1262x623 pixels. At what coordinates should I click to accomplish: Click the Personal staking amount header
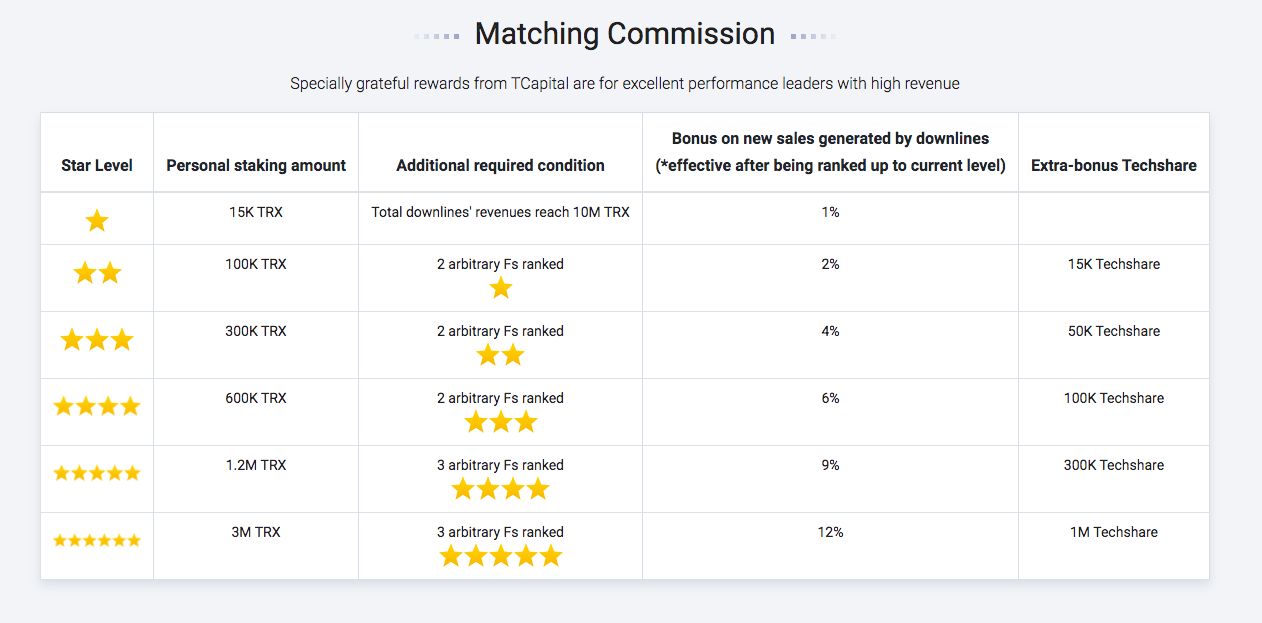[x=256, y=165]
